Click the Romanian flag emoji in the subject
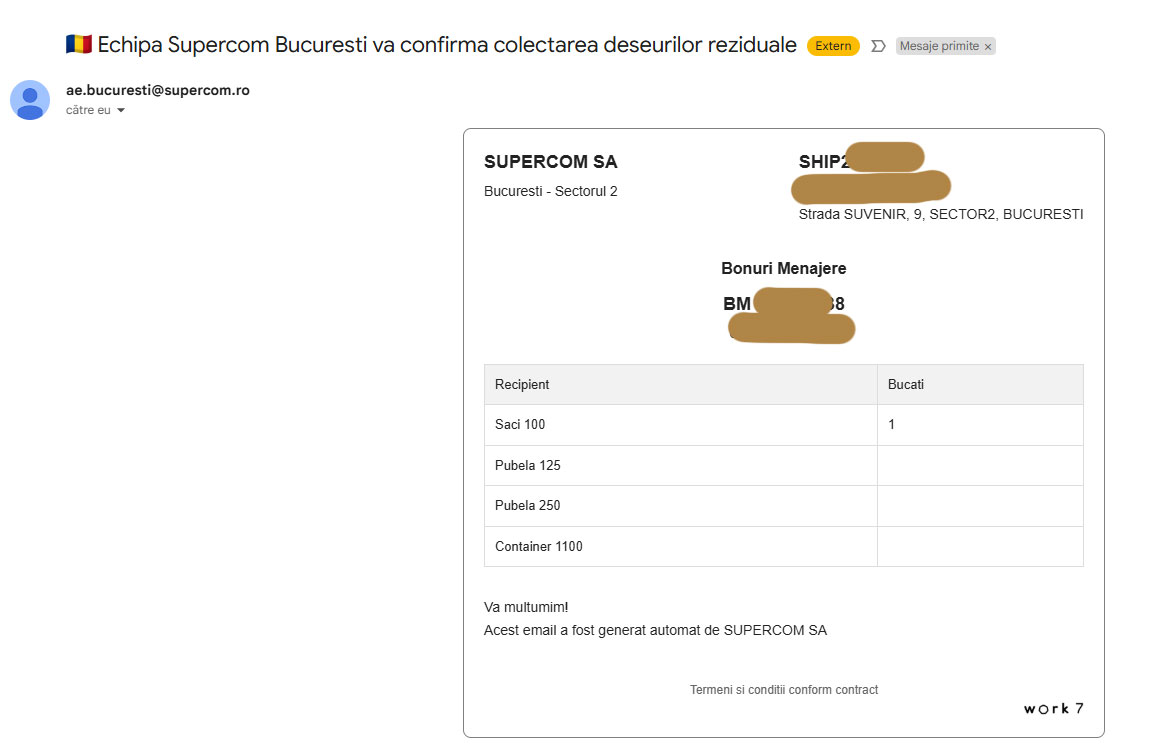The width and height of the screenshot is (1170, 756). click(78, 44)
